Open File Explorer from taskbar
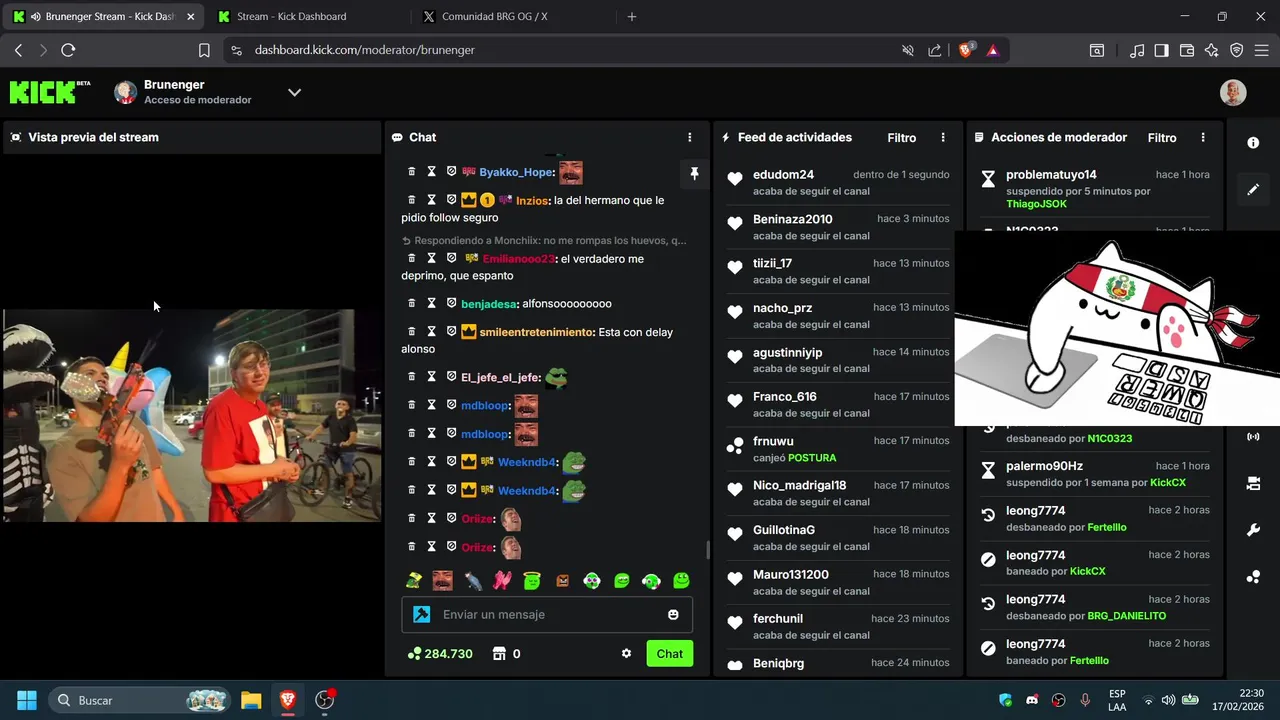The height and width of the screenshot is (720, 1280). 251,700
